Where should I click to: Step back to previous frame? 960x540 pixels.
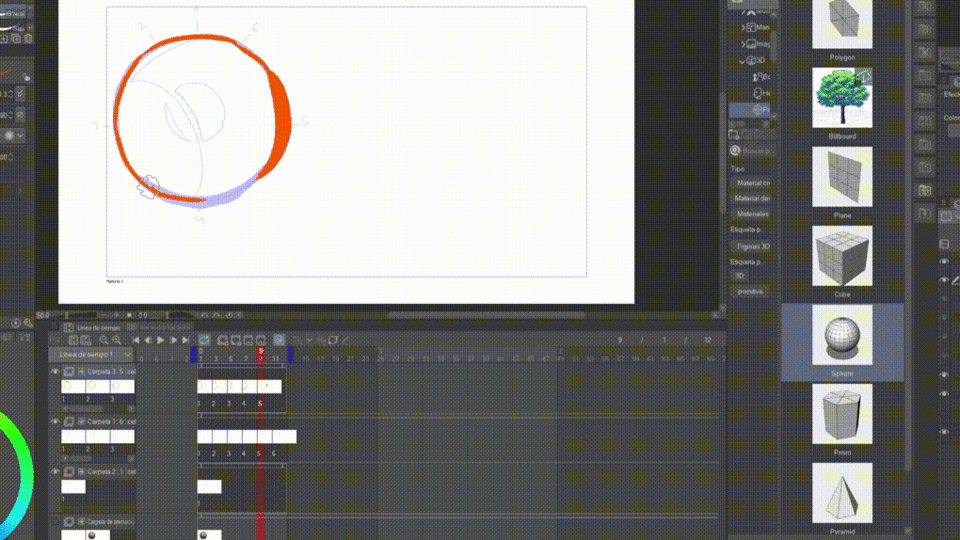[x=148, y=340]
